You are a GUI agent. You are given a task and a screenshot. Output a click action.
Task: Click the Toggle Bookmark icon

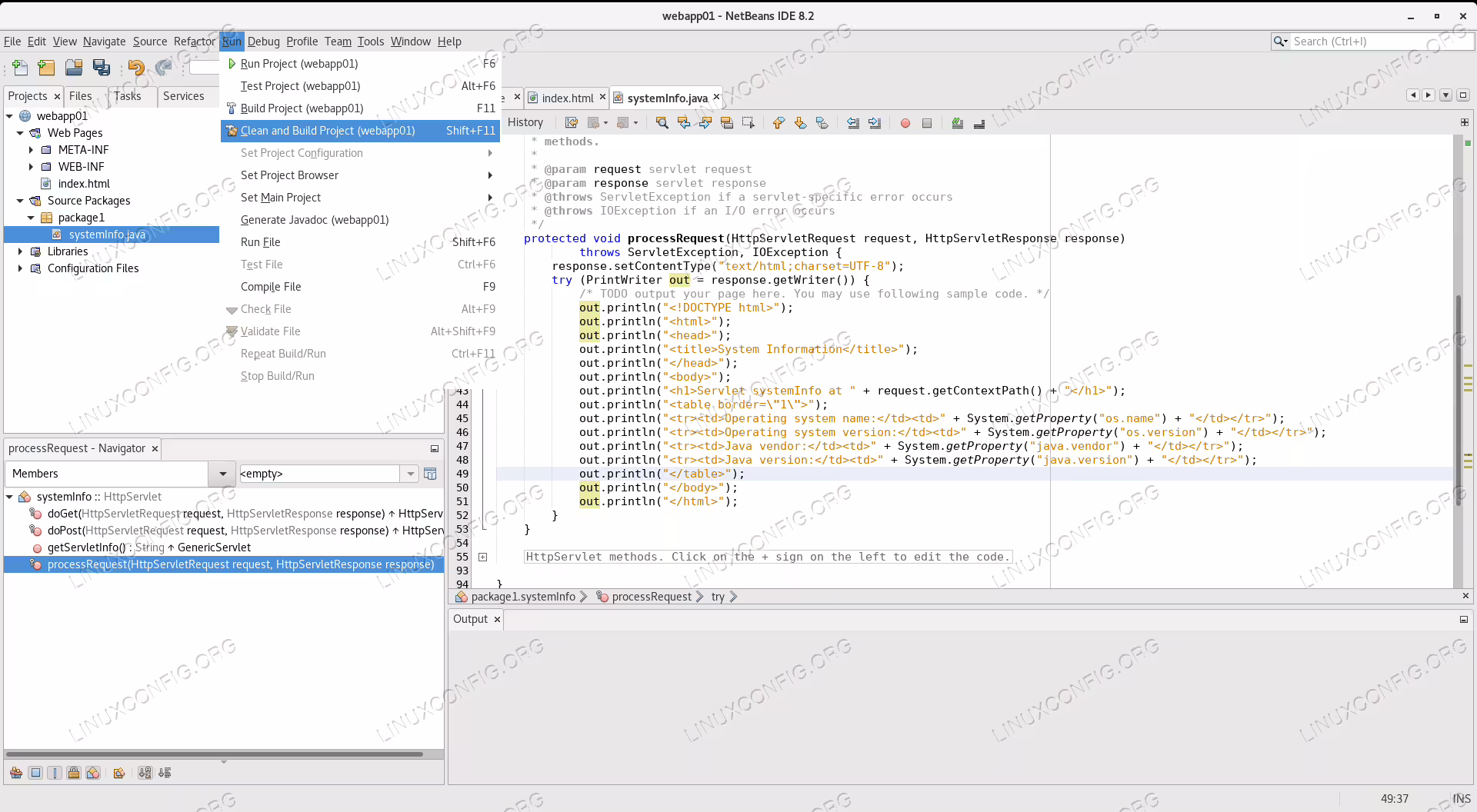click(822, 122)
